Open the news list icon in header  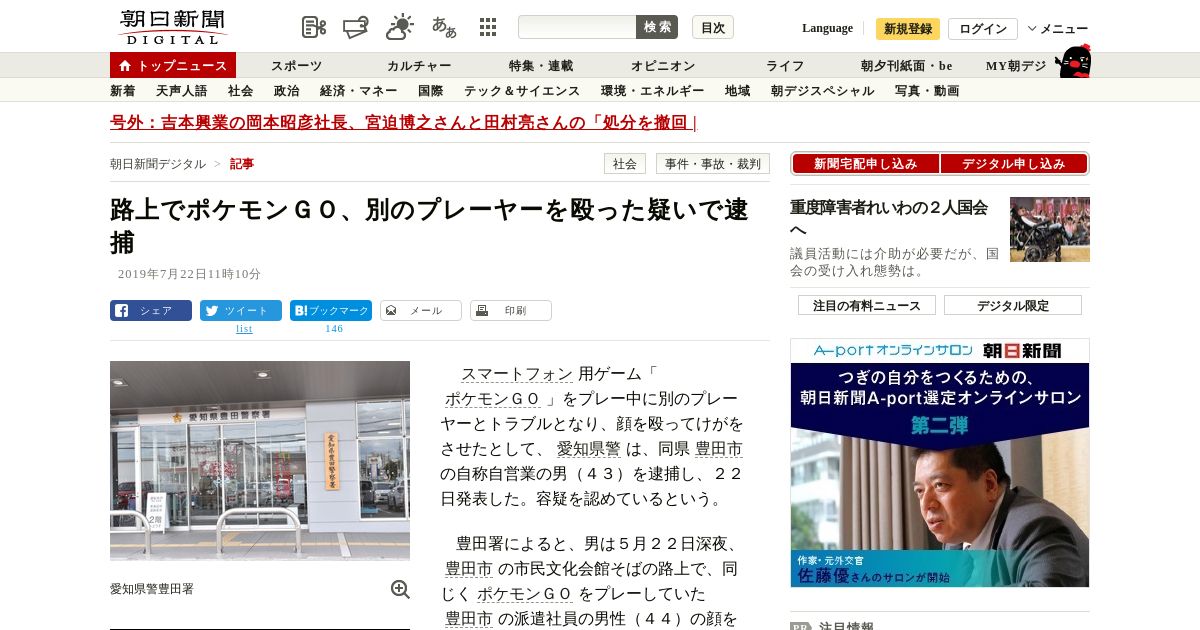coord(314,27)
